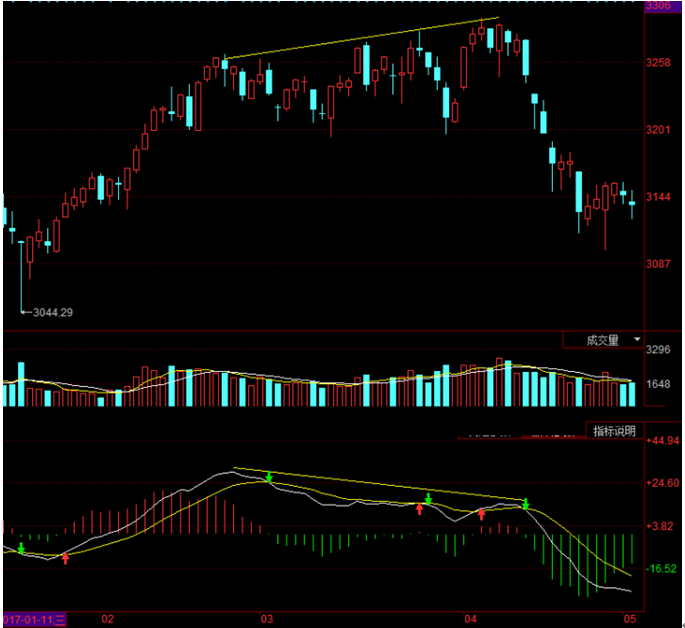Click the 05 month marker on time axis

click(630, 618)
